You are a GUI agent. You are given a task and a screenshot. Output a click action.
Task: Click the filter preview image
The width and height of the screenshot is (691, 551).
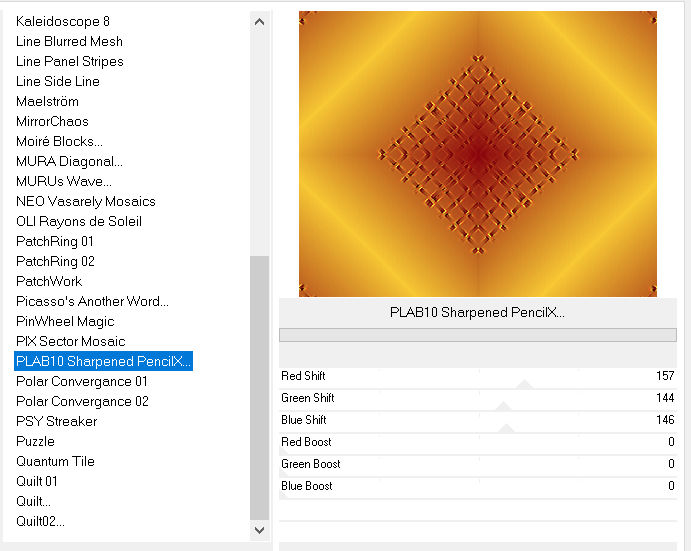(477, 154)
